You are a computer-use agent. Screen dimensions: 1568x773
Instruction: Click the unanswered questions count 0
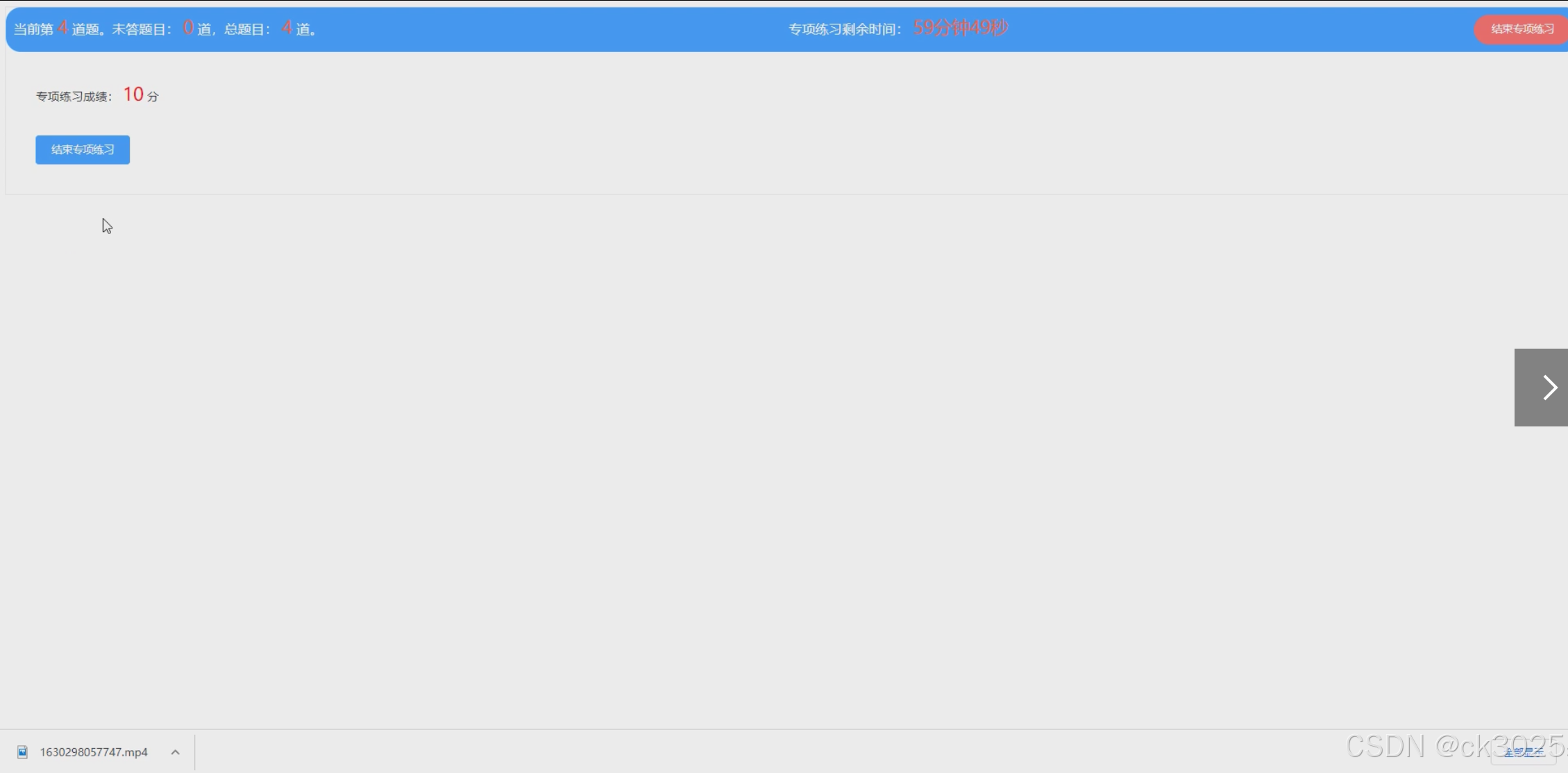(188, 28)
